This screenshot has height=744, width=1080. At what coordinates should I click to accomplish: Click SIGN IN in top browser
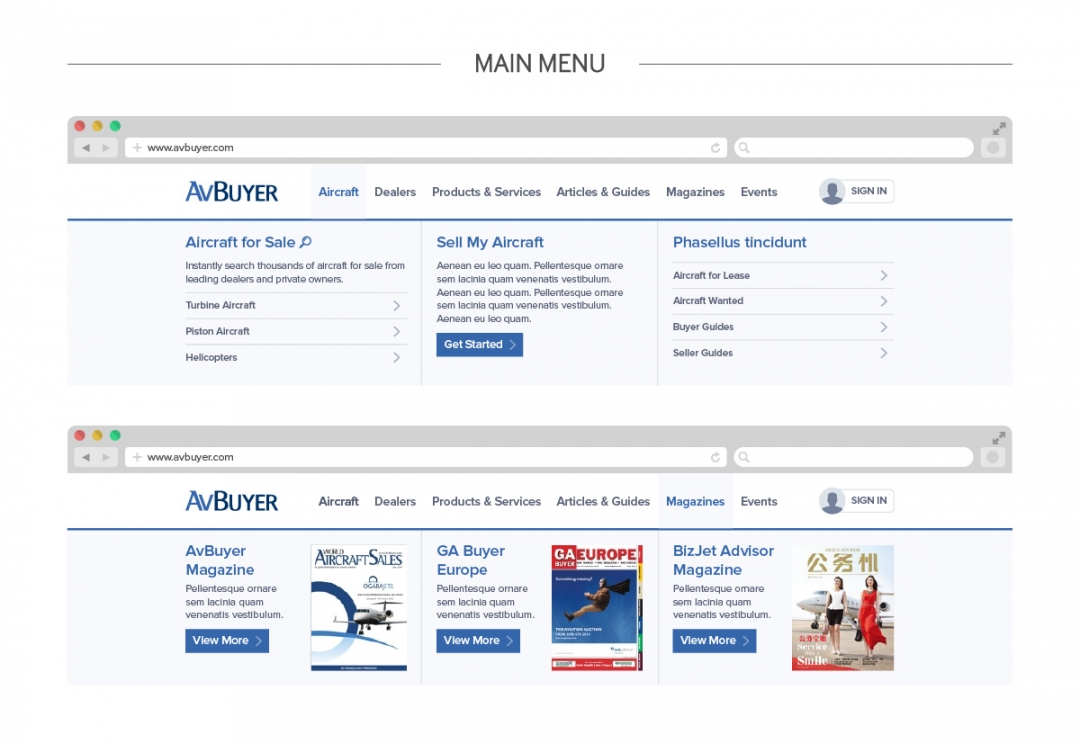pos(869,191)
